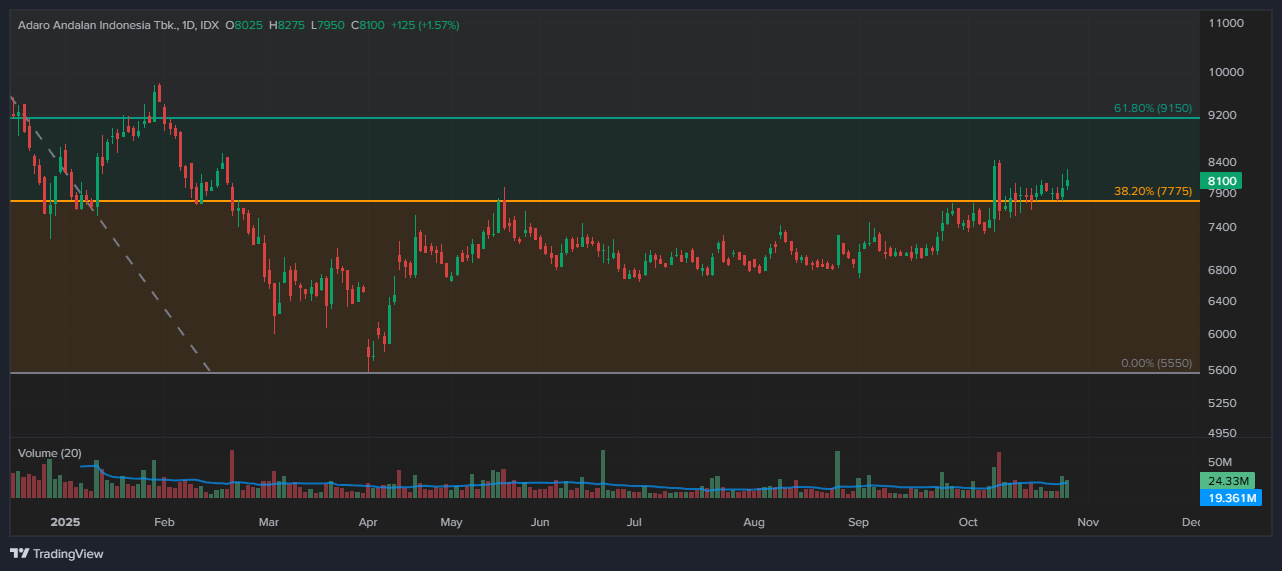Click the +125 (+1.57%) change value
Screen dimensions: 1282x571
(425, 24)
